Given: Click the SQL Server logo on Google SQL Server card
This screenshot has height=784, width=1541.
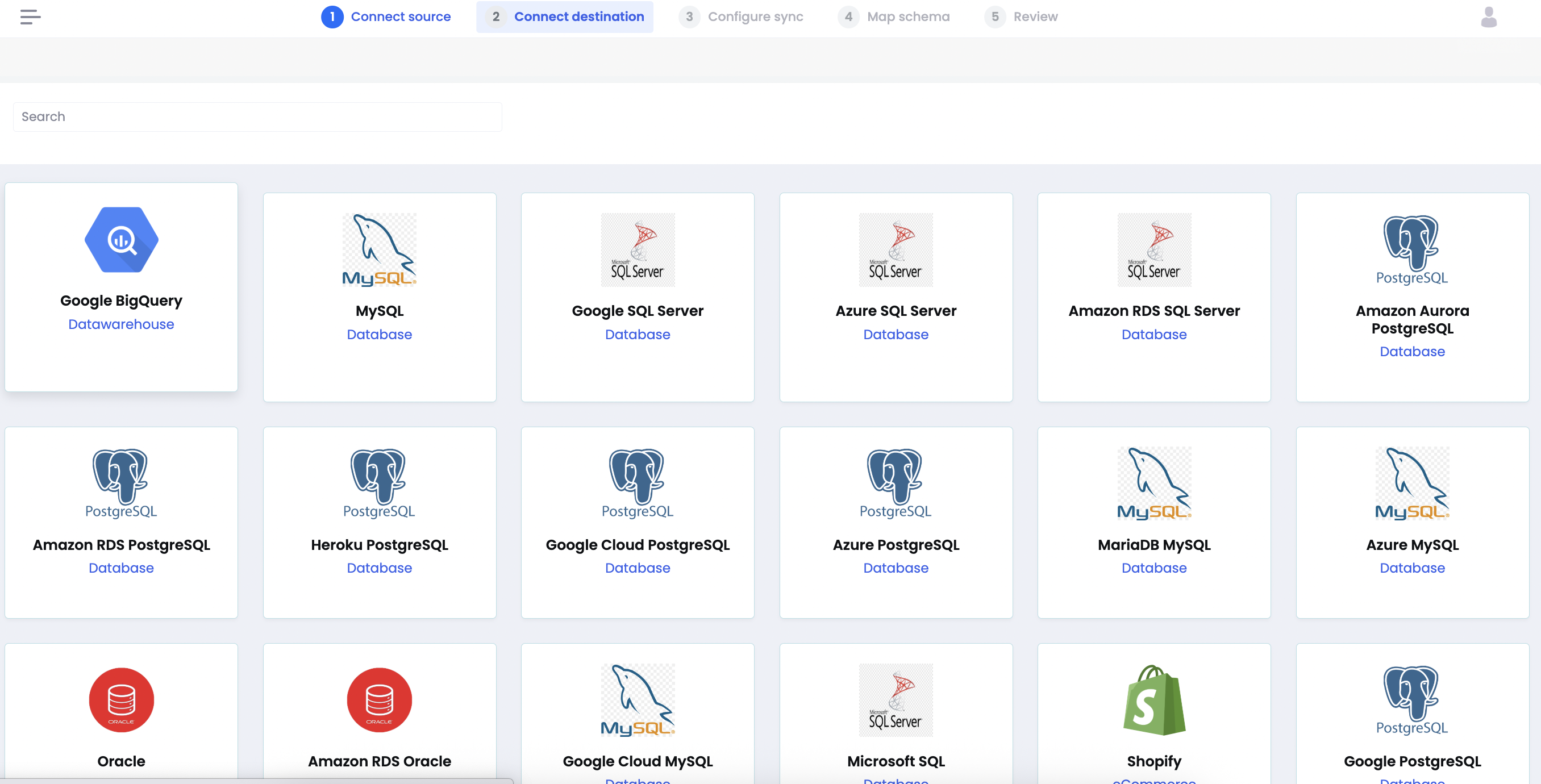Looking at the screenshot, I should pyautogui.click(x=638, y=249).
